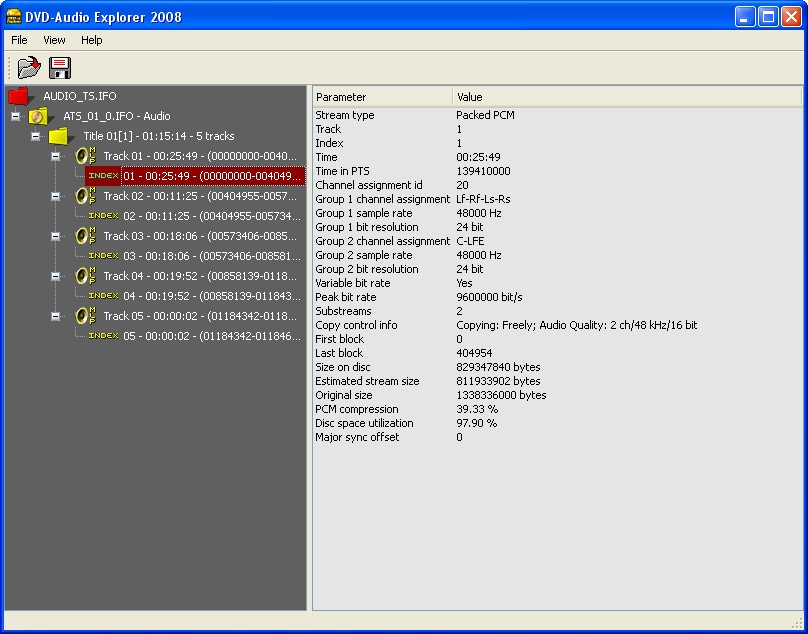Open the File menu
The image size is (808, 634).
point(19,40)
